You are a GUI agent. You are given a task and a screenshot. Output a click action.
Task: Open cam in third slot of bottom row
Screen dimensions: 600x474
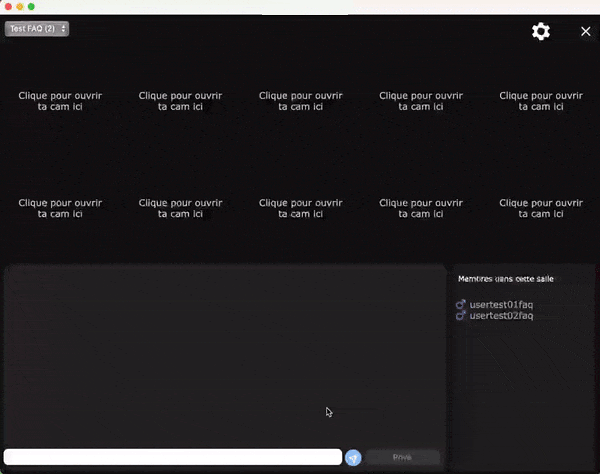click(x=300, y=208)
